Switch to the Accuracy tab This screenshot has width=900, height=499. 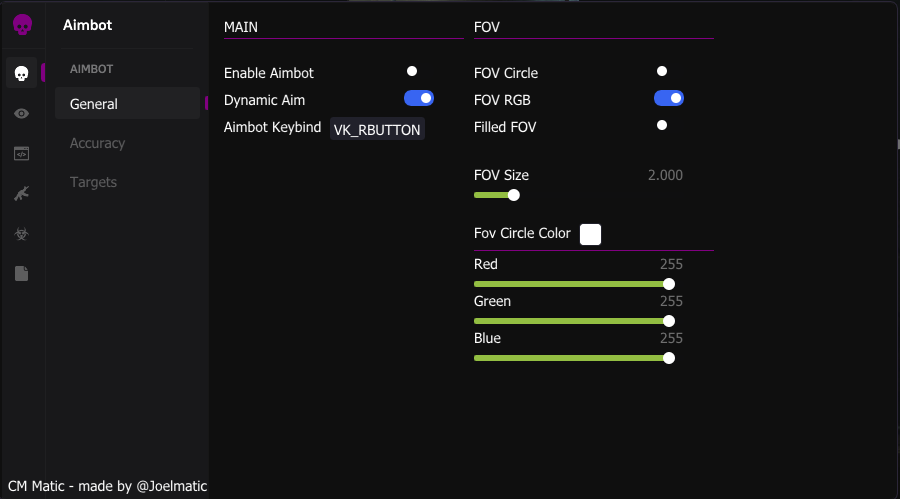[97, 143]
